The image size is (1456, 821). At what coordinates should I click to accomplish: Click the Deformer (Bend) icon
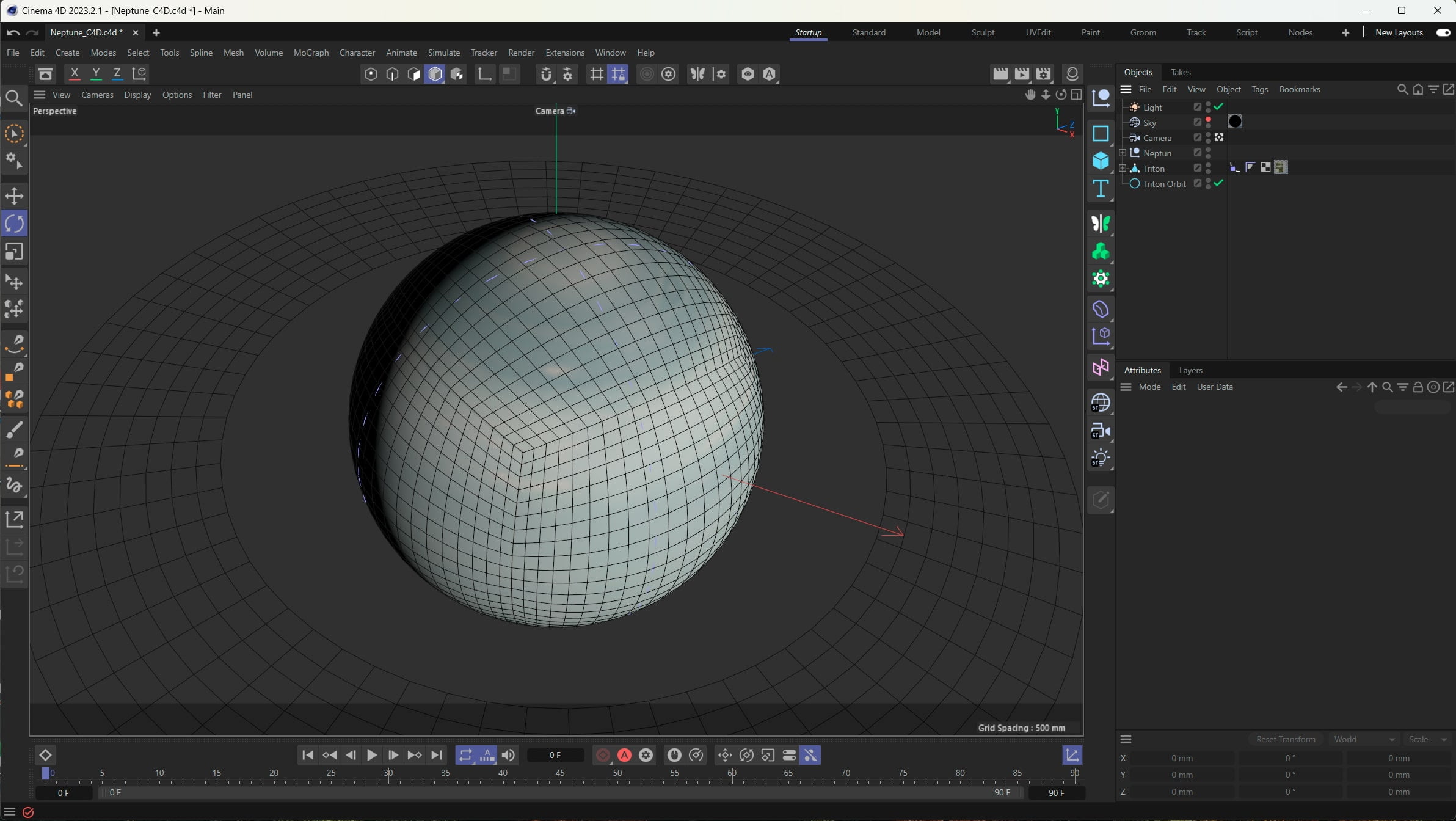[1101, 309]
